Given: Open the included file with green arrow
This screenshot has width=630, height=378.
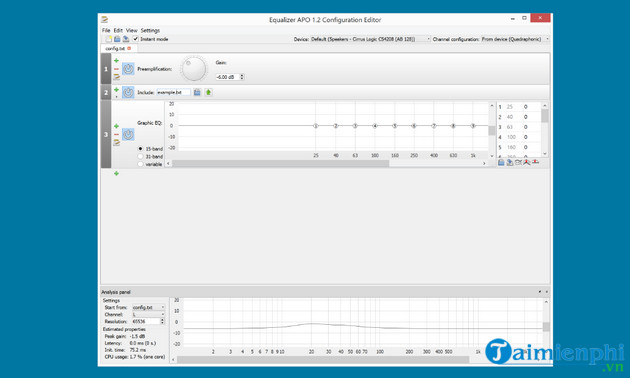Looking at the screenshot, I should coord(208,92).
